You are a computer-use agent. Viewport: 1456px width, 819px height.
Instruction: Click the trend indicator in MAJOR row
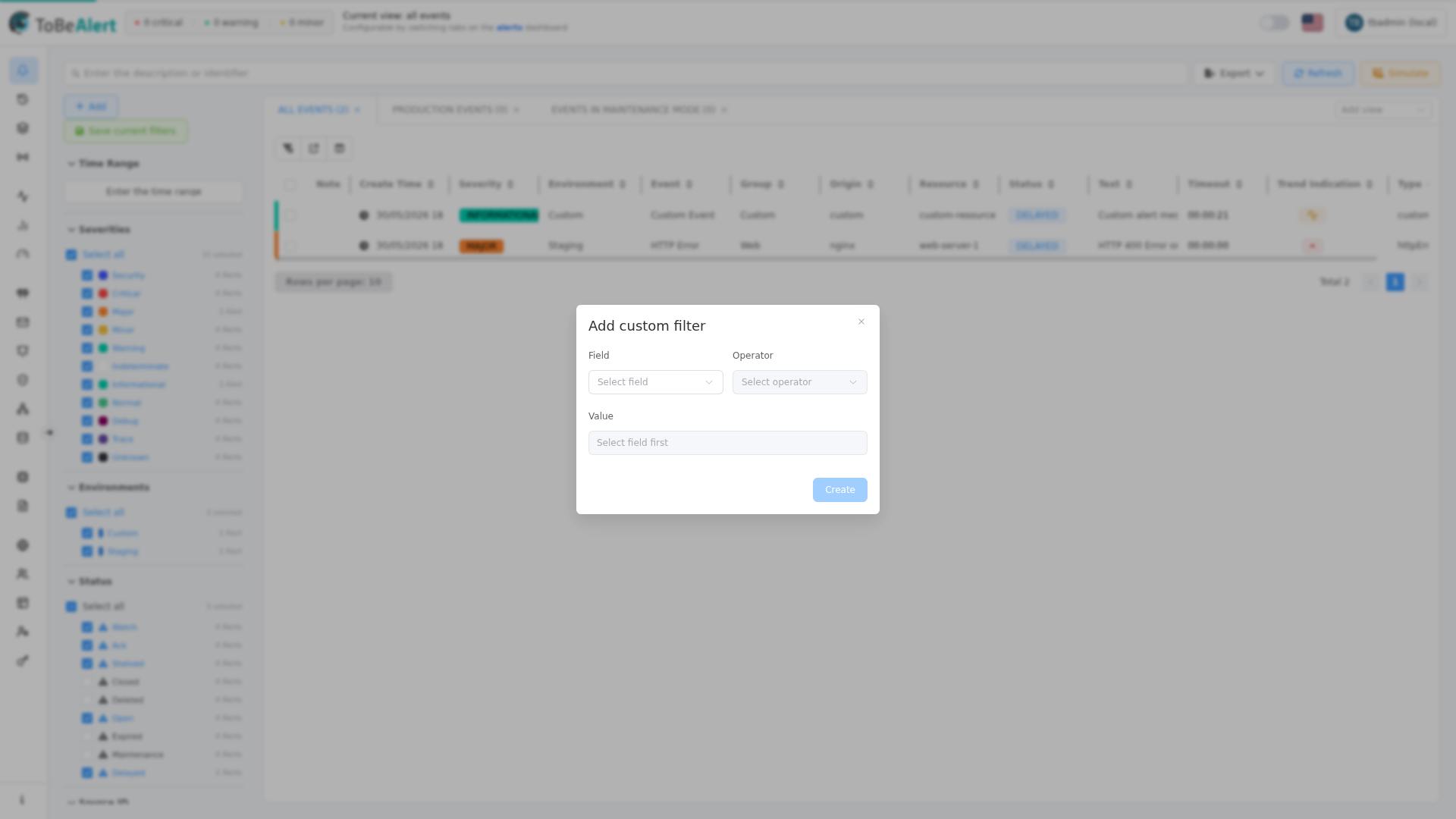point(1312,246)
